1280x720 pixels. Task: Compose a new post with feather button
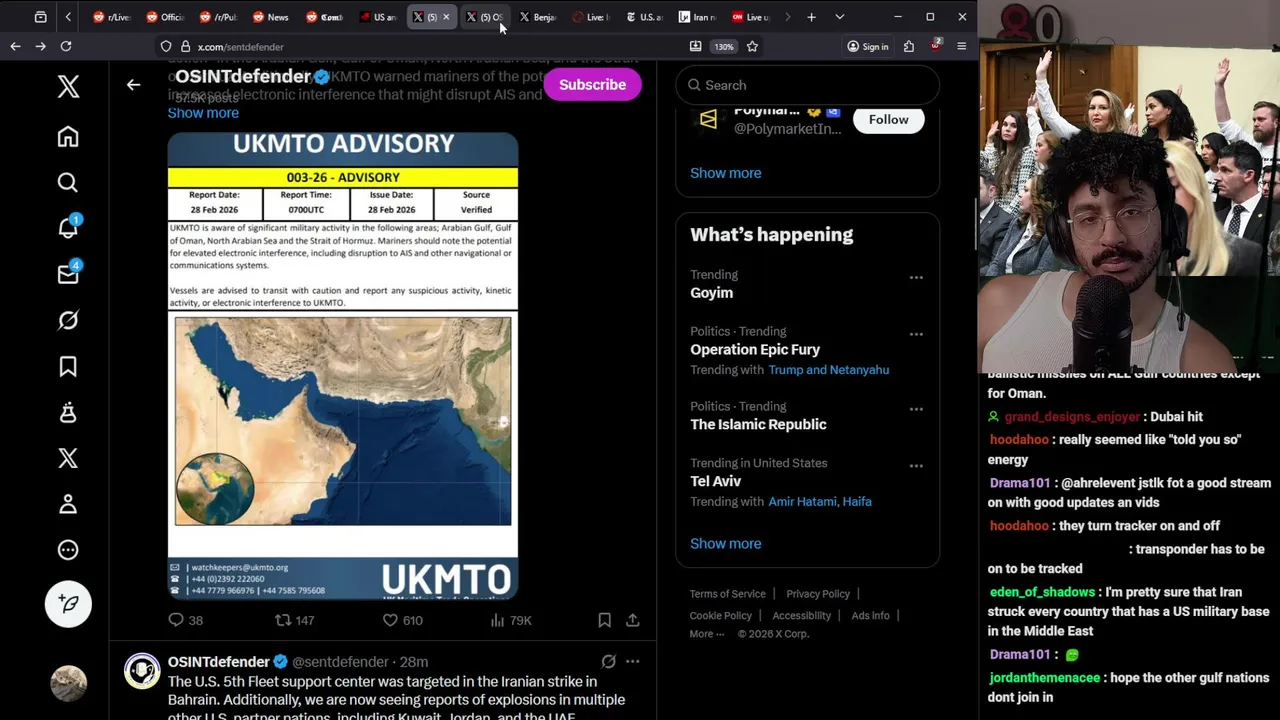click(x=68, y=603)
